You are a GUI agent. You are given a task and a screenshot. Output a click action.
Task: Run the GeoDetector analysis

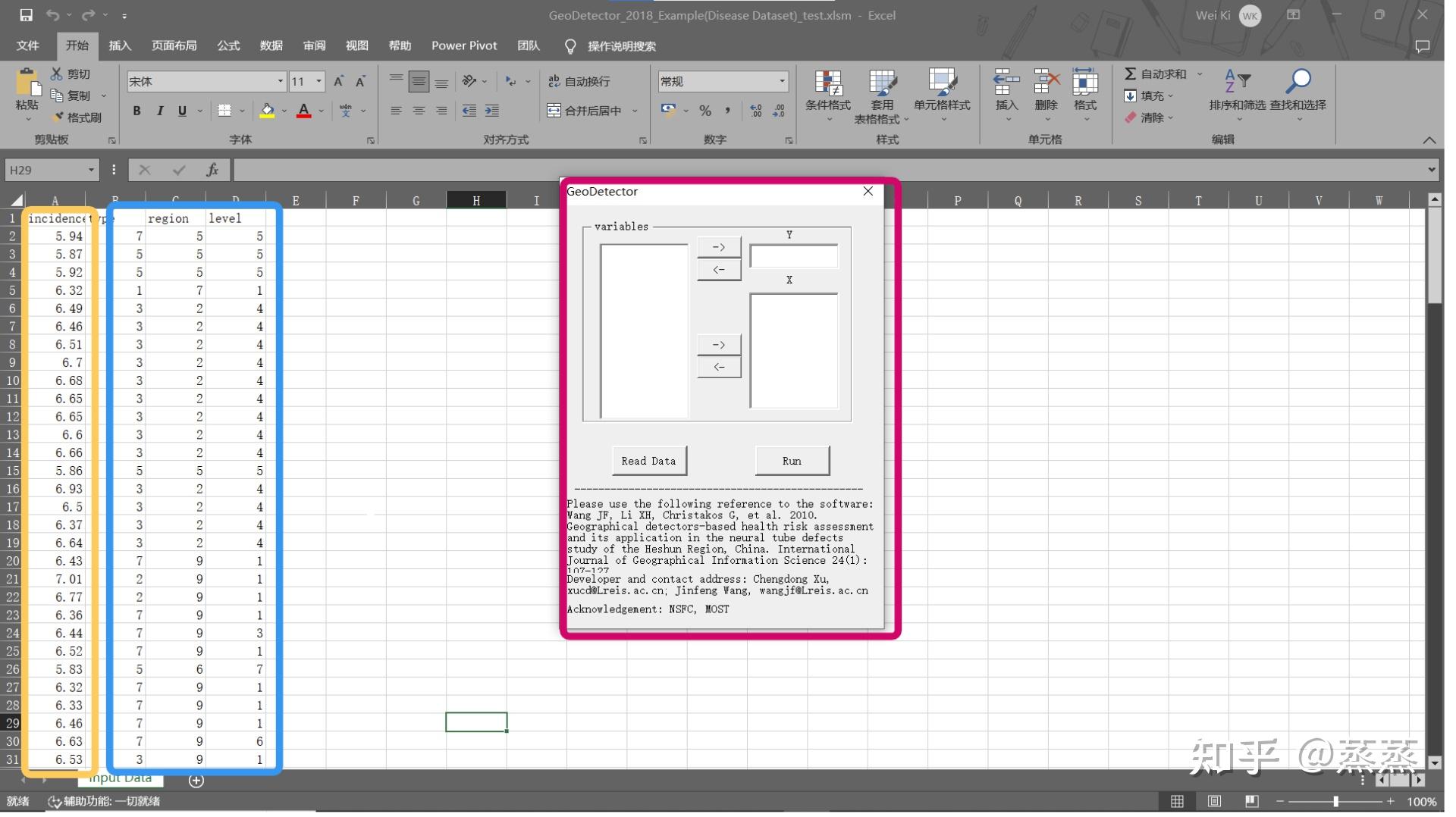click(x=792, y=460)
